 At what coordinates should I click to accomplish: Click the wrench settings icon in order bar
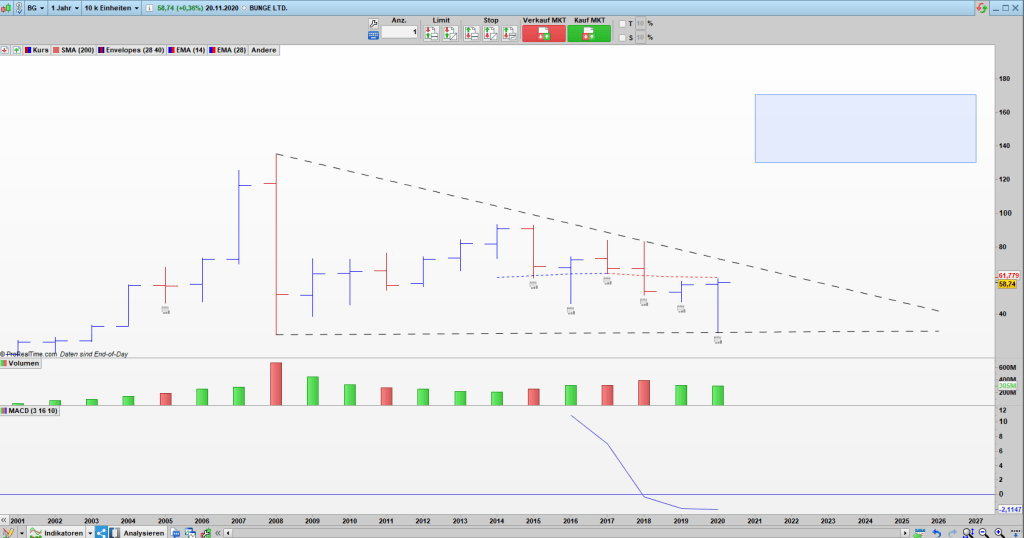coord(373,22)
